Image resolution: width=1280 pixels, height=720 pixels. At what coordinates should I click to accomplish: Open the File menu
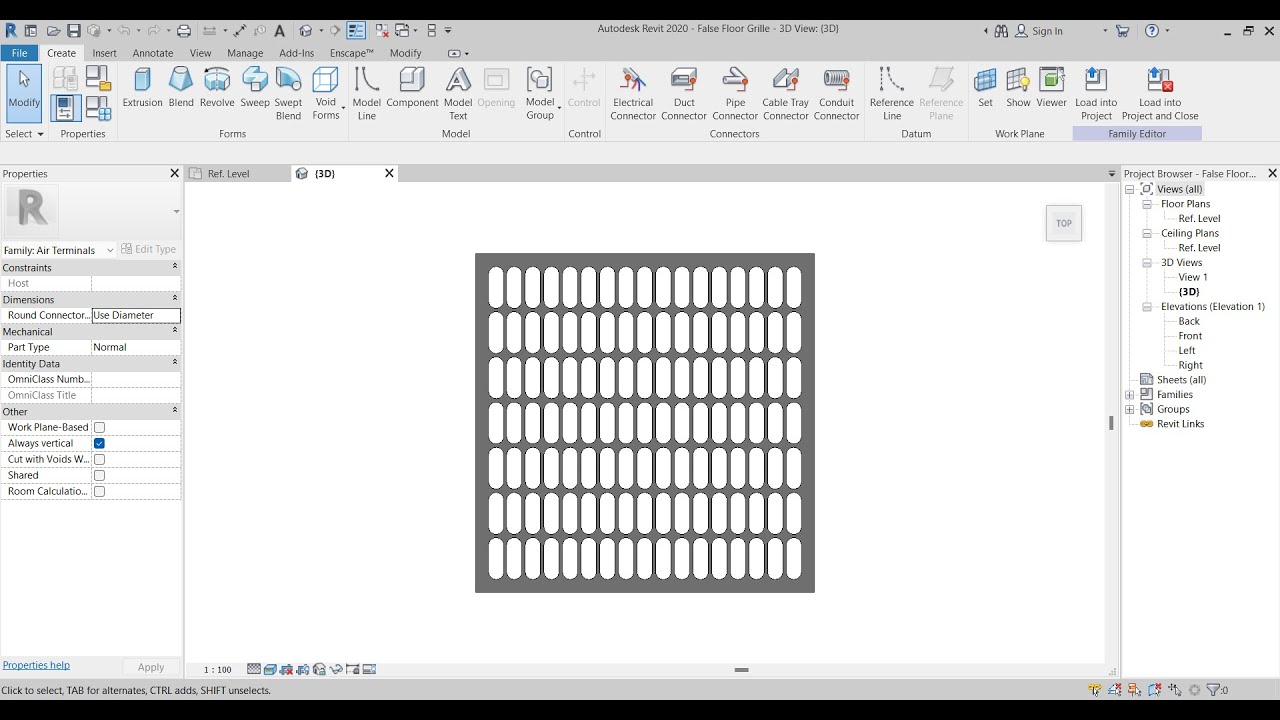tap(19, 53)
